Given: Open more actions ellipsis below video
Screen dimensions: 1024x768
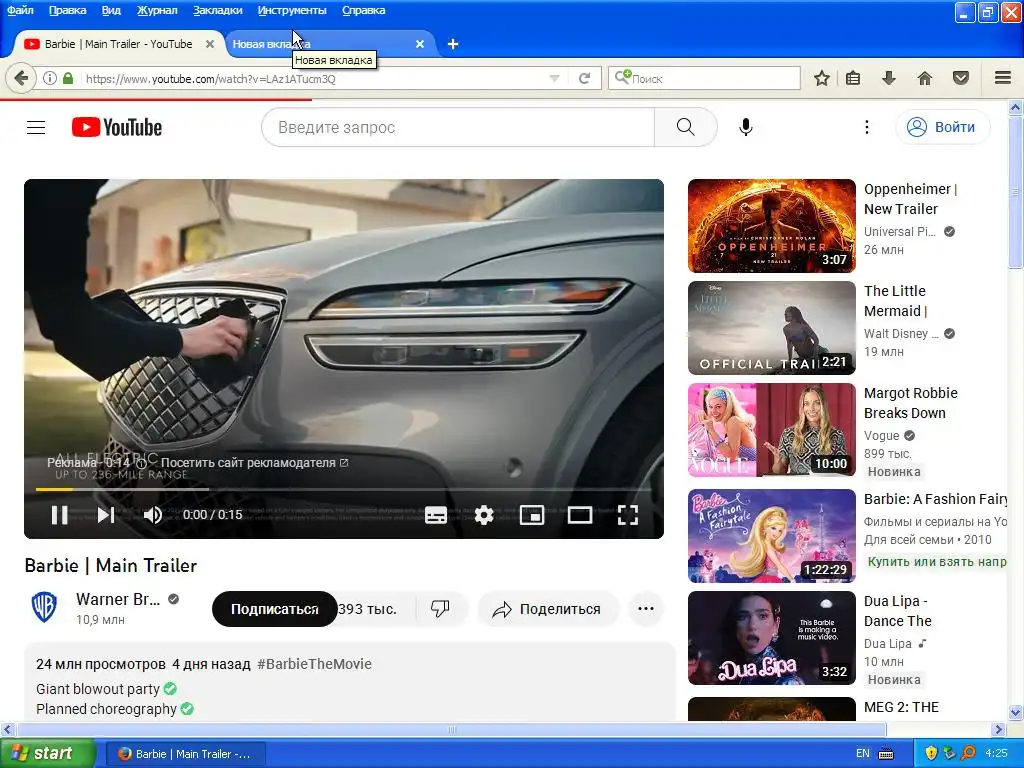Looking at the screenshot, I should point(646,609).
